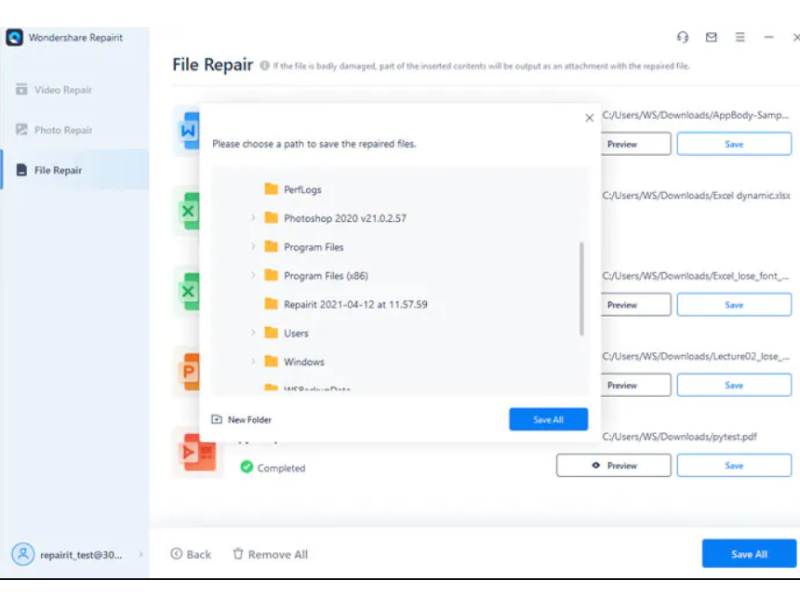Screen dimensions: 800x600
Task: Open customer support via headset icon
Action: 683,37
